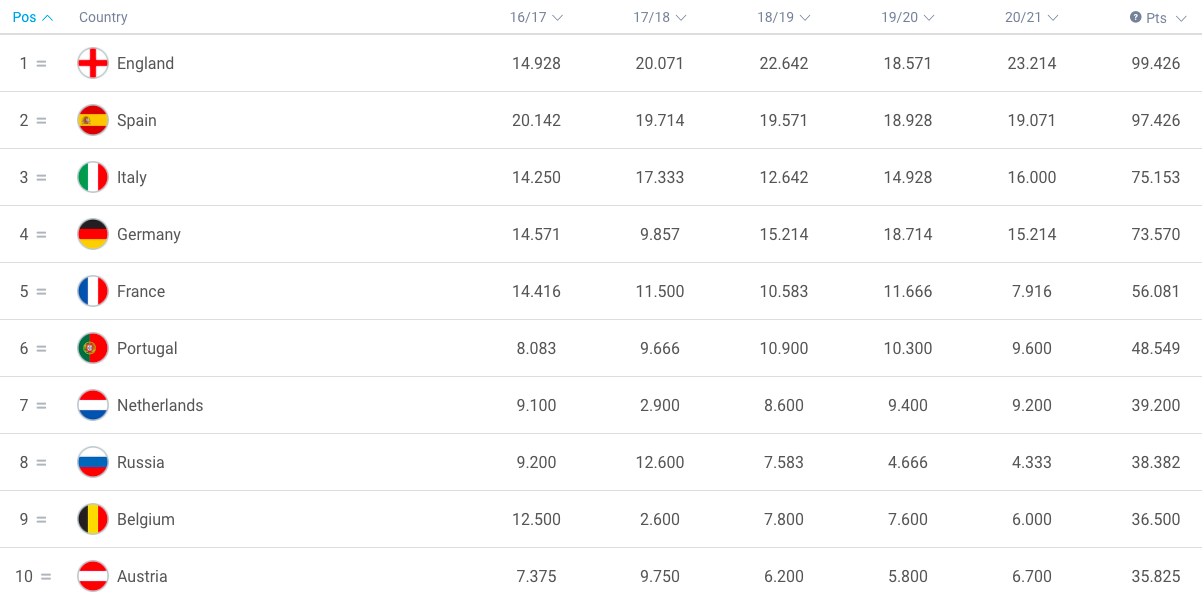Sort by the 18/19 season column
This screenshot has width=1202, height=604.
784,17
